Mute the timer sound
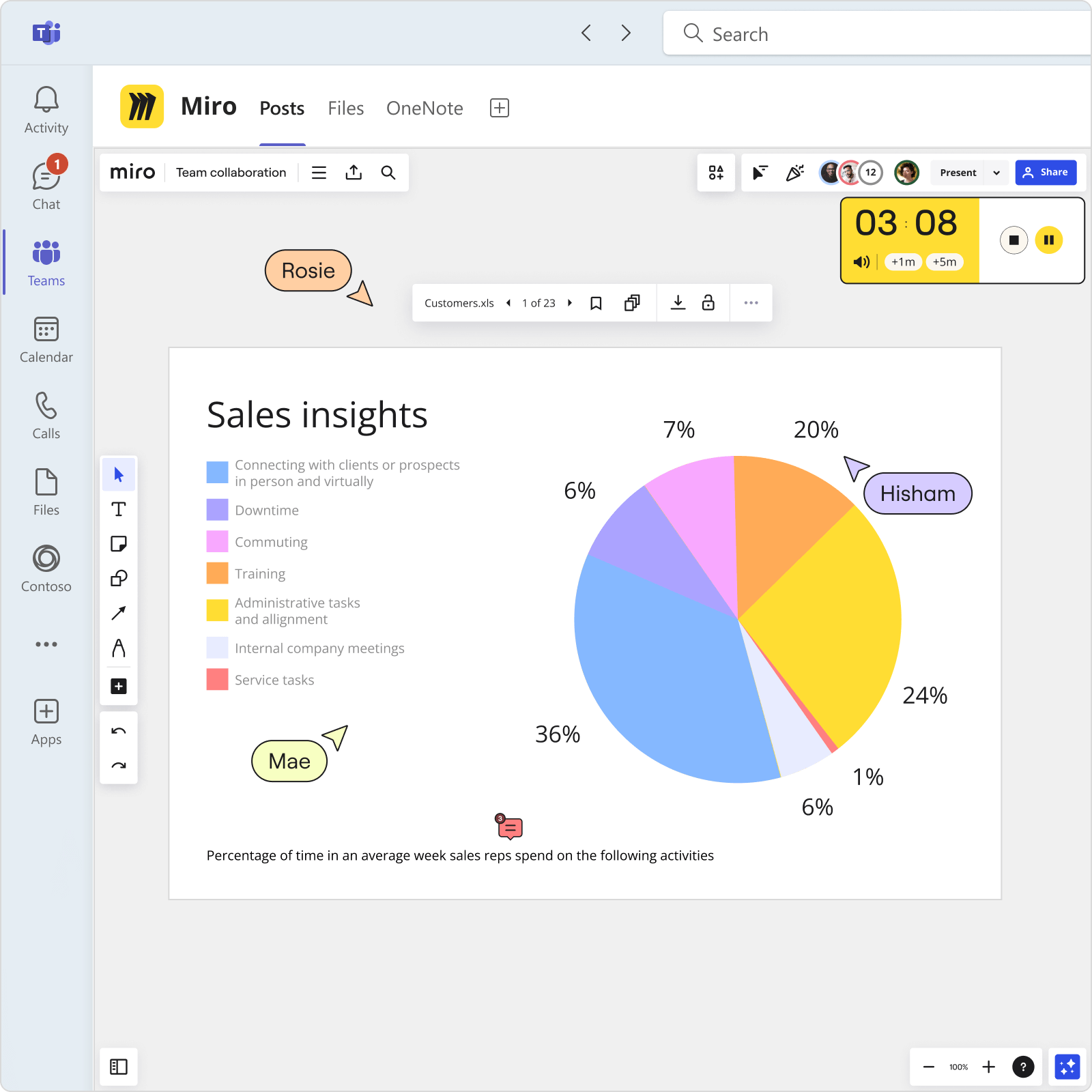The height and width of the screenshot is (1092, 1092). (861, 261)
